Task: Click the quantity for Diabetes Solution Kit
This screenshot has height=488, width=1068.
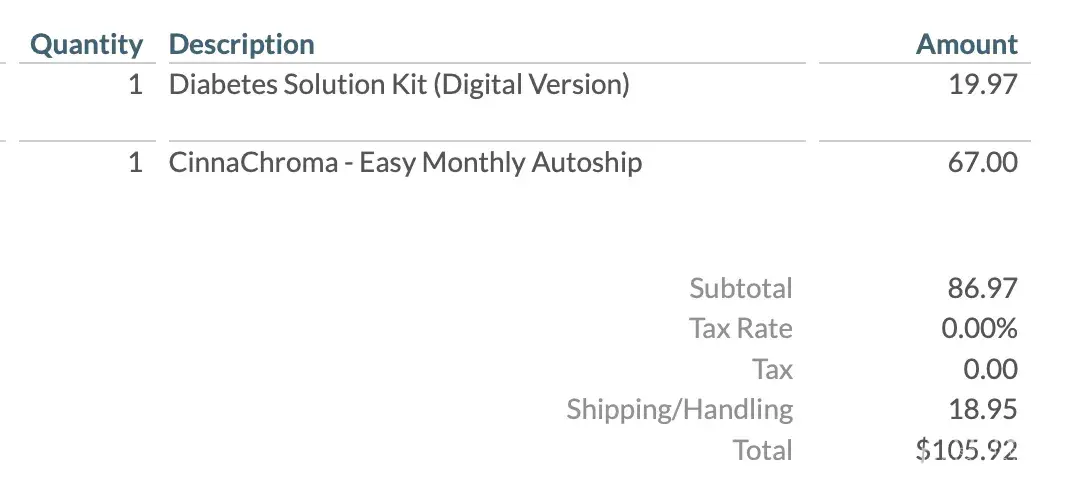Action: pos(135,85)
